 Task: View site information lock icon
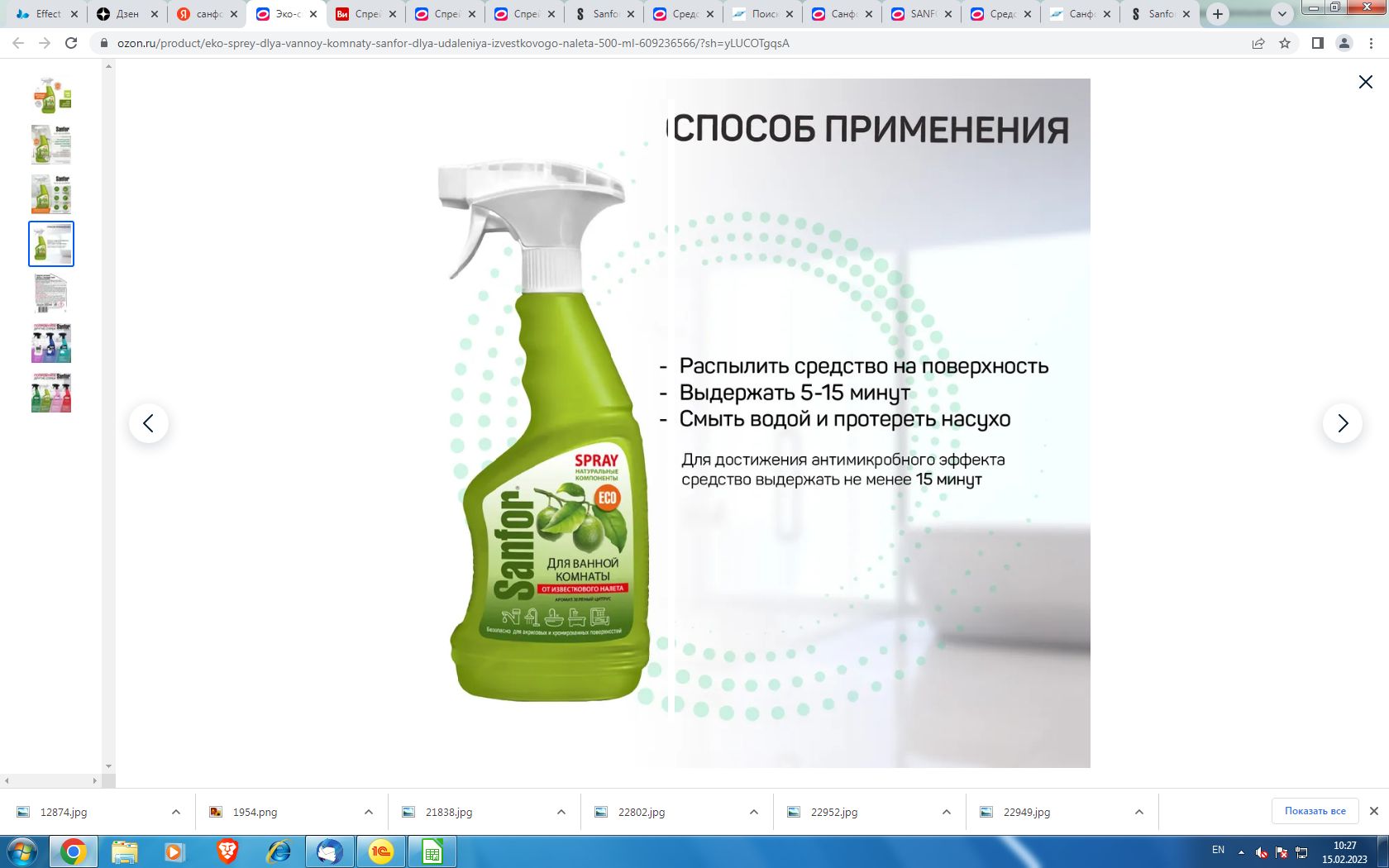(x=104, y=43)
